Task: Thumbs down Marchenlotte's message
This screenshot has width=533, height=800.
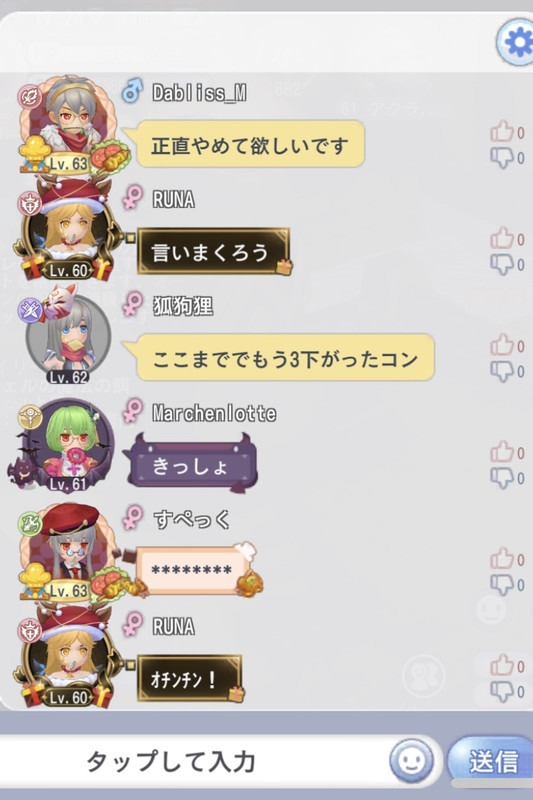Action: [x=502, y=478]
